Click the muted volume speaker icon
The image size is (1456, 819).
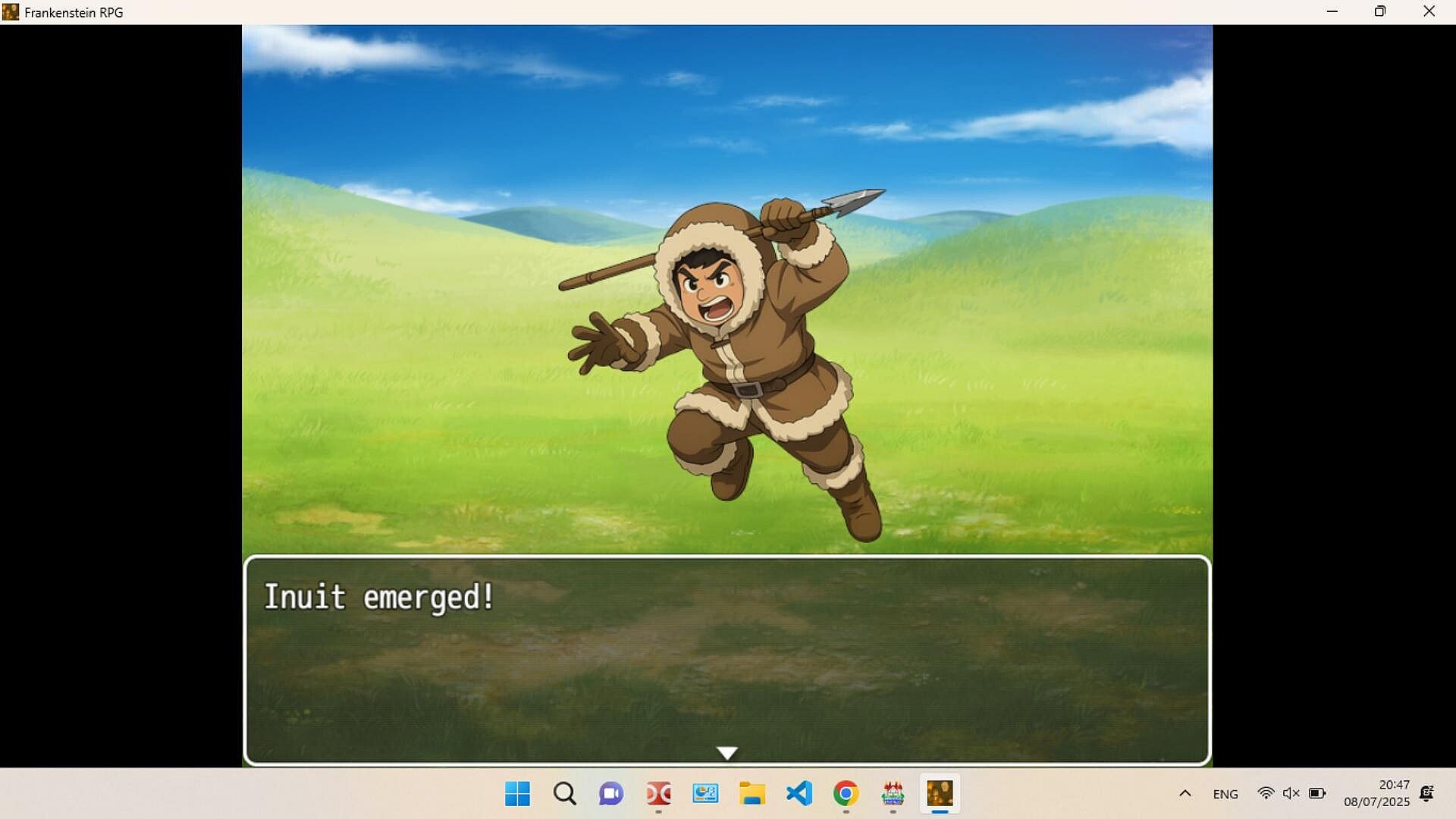click(x=1291, y=793)
